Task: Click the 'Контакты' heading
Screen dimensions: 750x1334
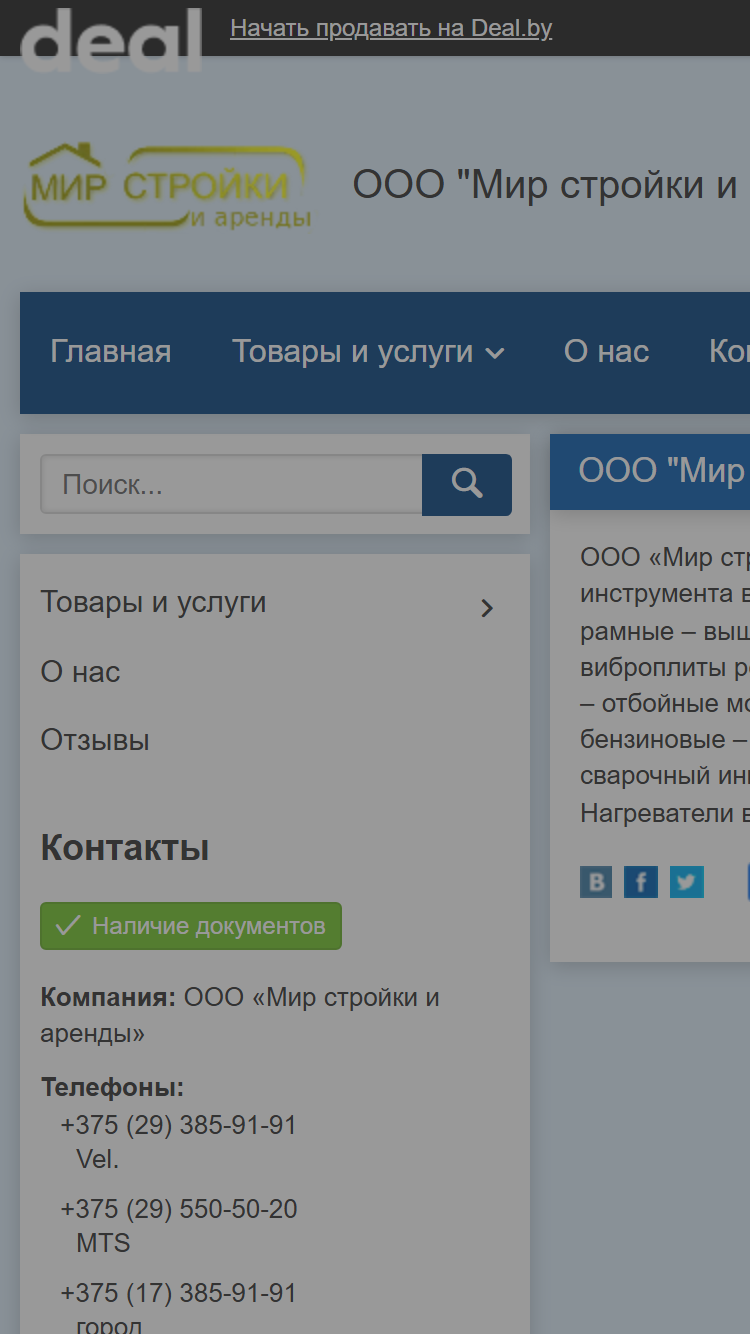Action: coord(125,848)
